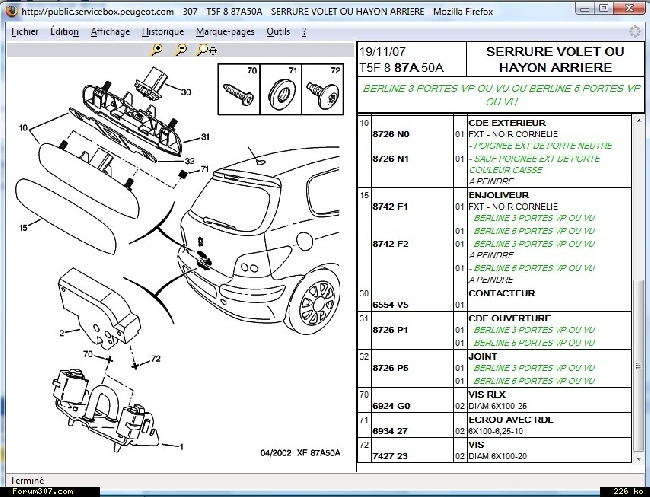The height and width of the screenshot is (497, 650).
Task: Click diagram code T5F 8 87A50A
Action: tap(401, 68)
